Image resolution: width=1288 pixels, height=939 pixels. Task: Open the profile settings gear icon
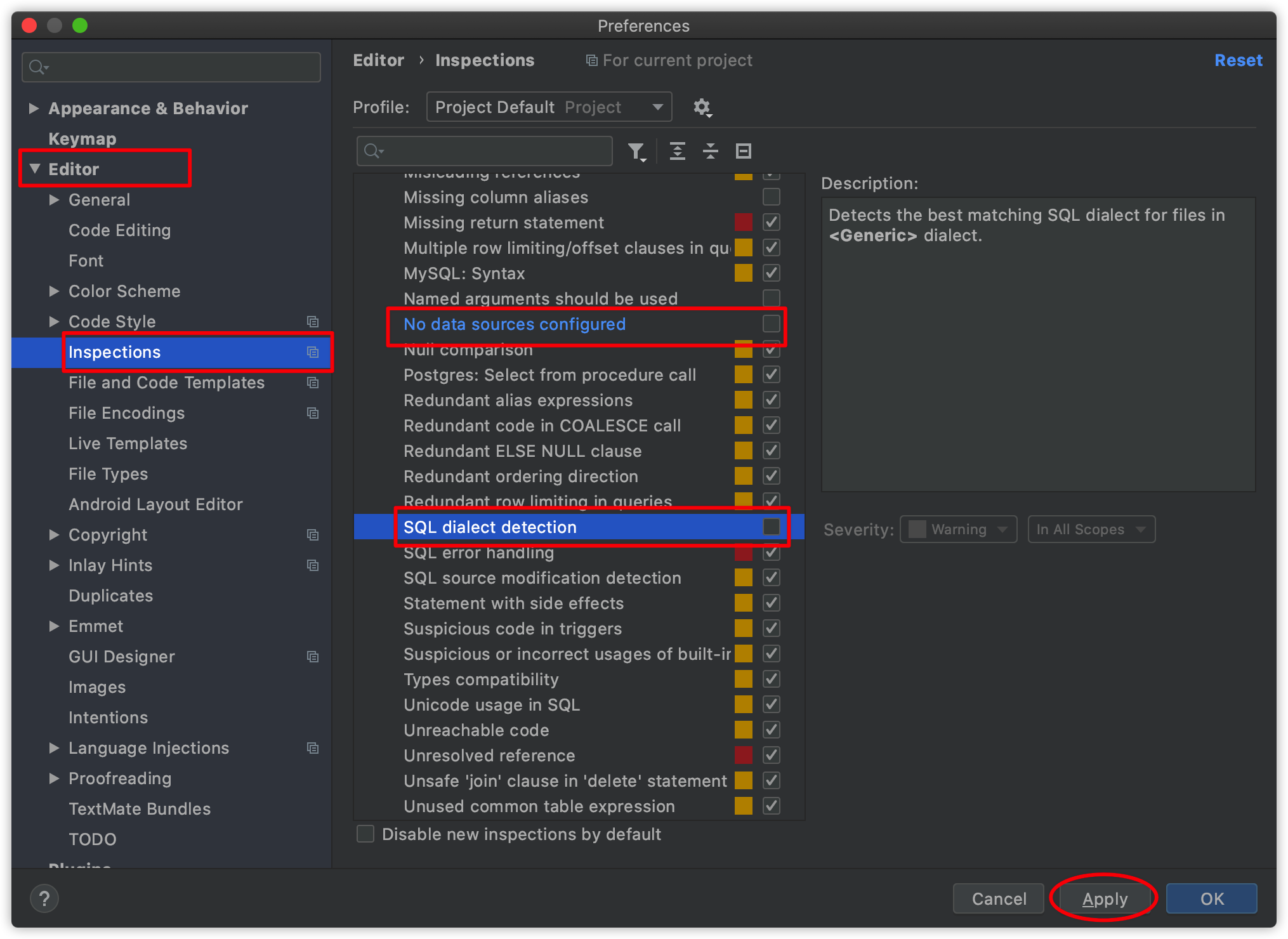[703, 108]
